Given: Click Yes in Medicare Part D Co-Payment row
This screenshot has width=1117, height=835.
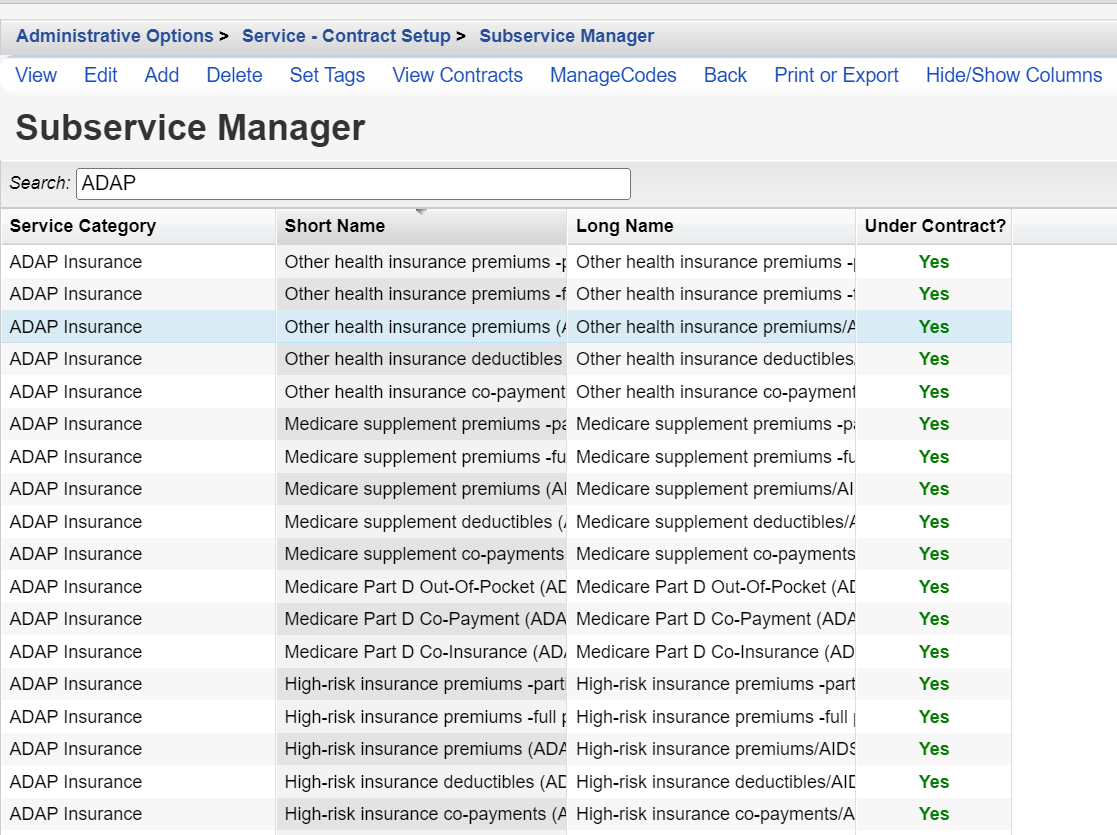Looking at the screenshot, I should click(x=934, y=618).
